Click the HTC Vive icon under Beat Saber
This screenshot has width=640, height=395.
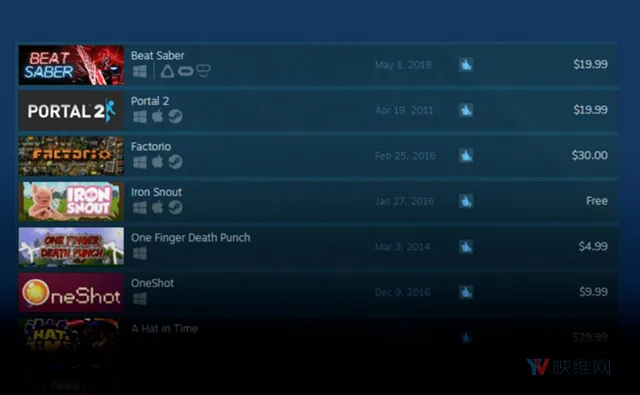(x=167, y=71)
